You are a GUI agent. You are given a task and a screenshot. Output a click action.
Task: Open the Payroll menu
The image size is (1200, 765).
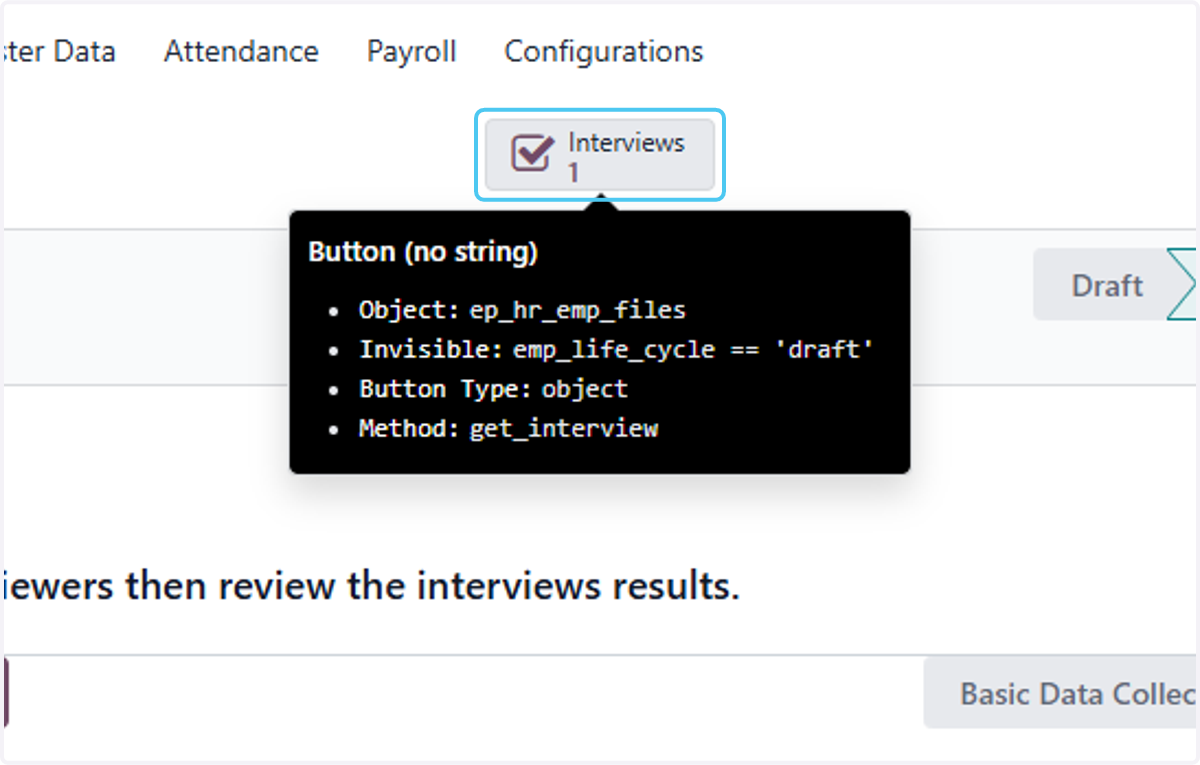(x=411, y=51)
